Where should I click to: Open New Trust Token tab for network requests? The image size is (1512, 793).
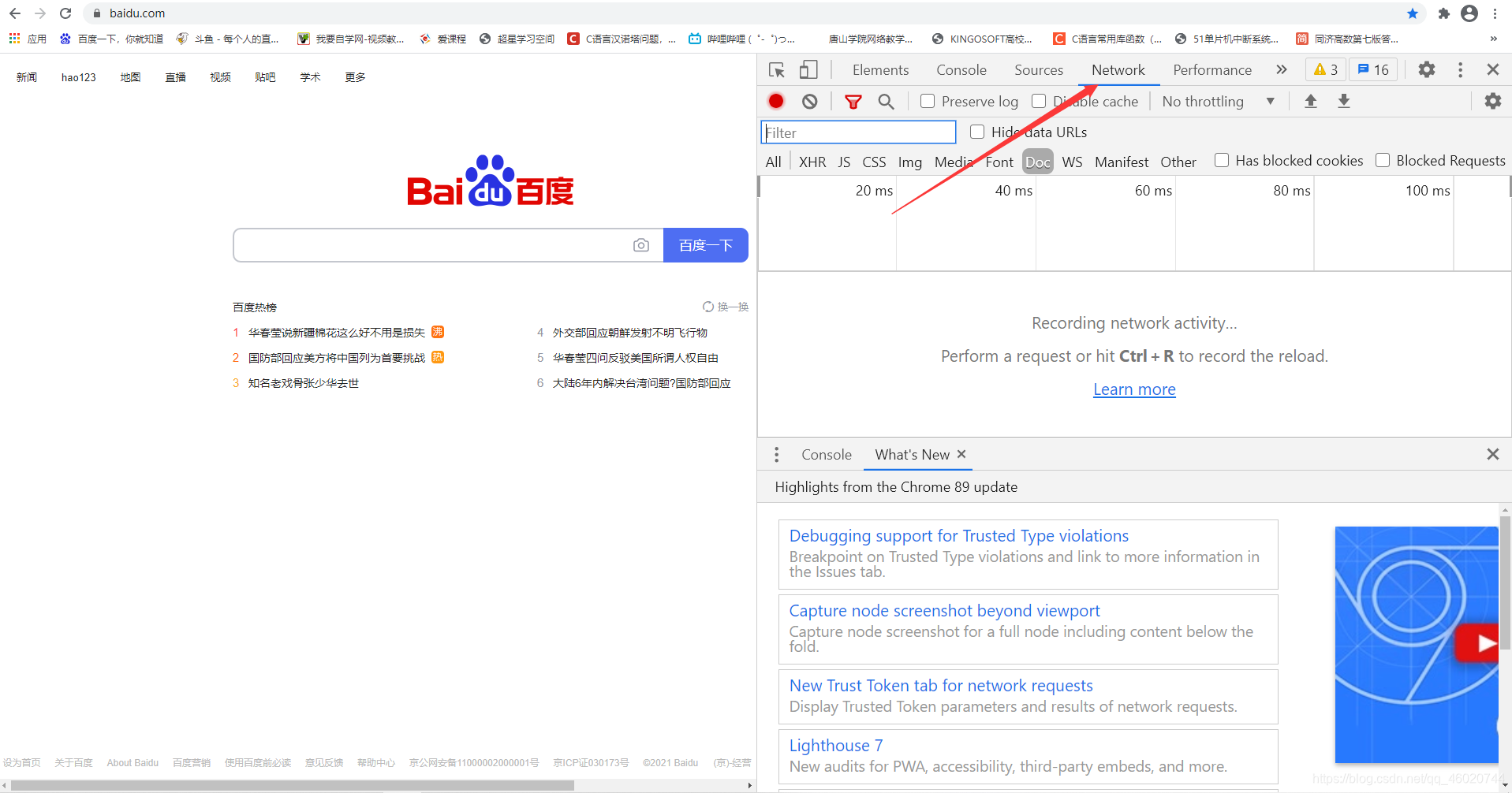941,686
